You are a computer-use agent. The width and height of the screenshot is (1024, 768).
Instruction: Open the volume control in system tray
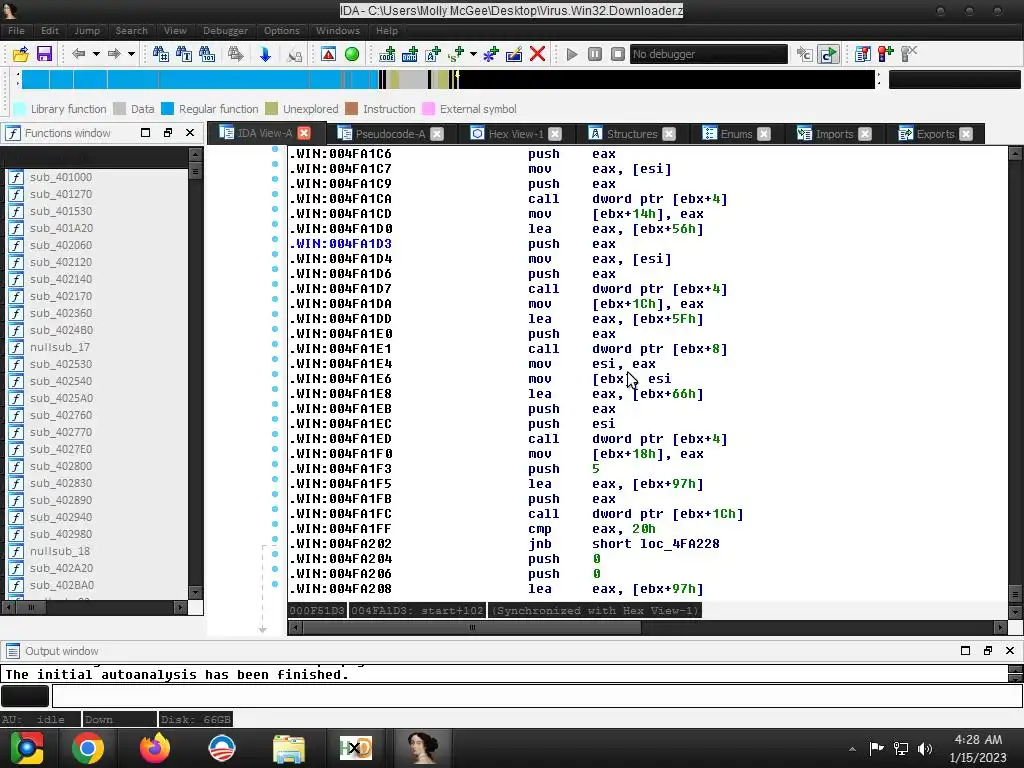(925, 749)
